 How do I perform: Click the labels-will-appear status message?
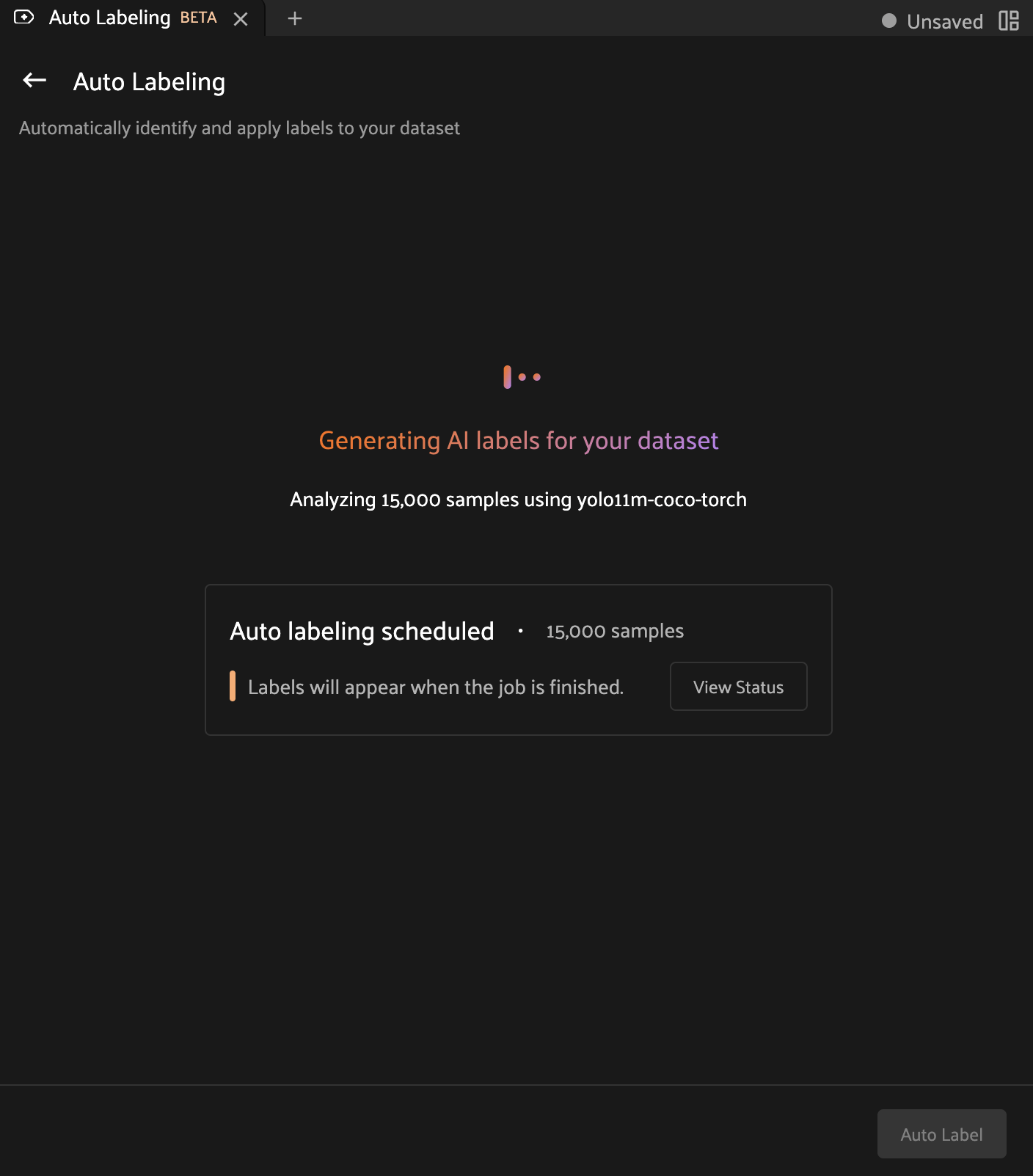(x=435, y=687)
